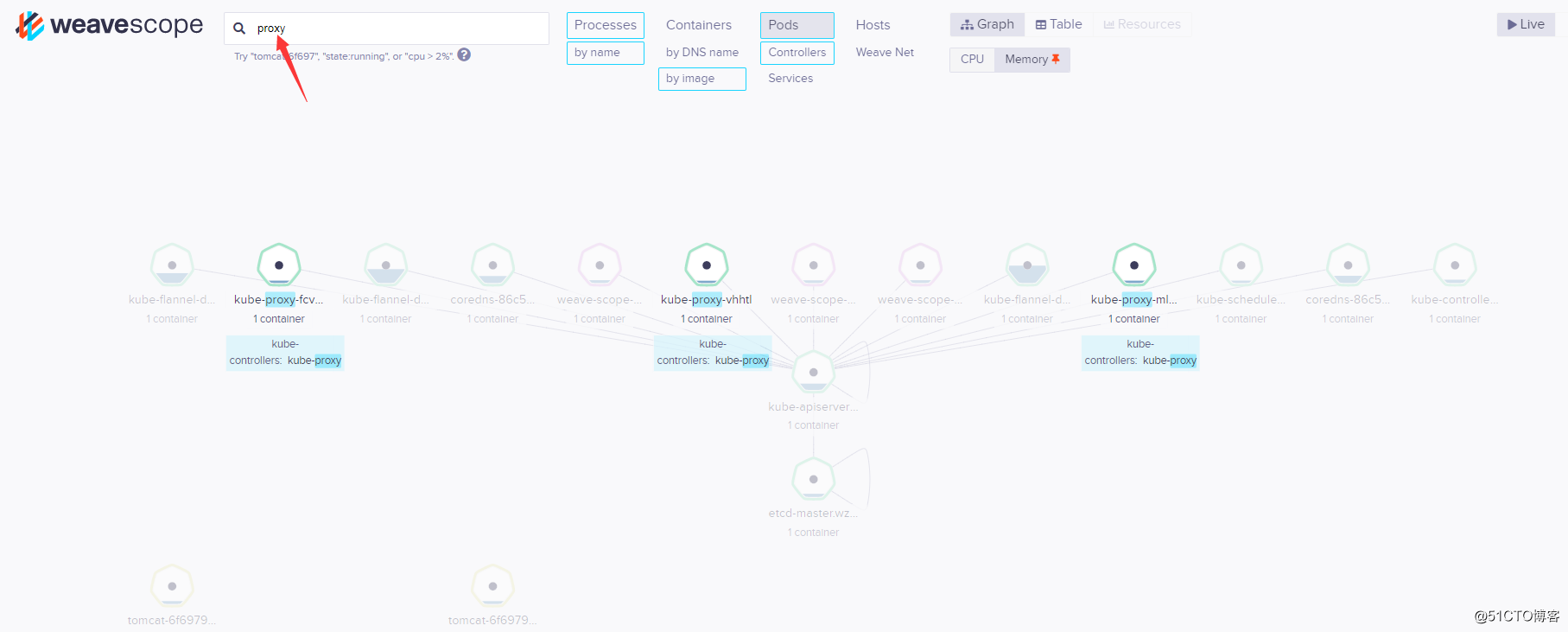The width and height of the screenshot is (1568, 632).
Task: Switch to Table layout mode
Action: pyautogui.click(x=1058, y=24)
